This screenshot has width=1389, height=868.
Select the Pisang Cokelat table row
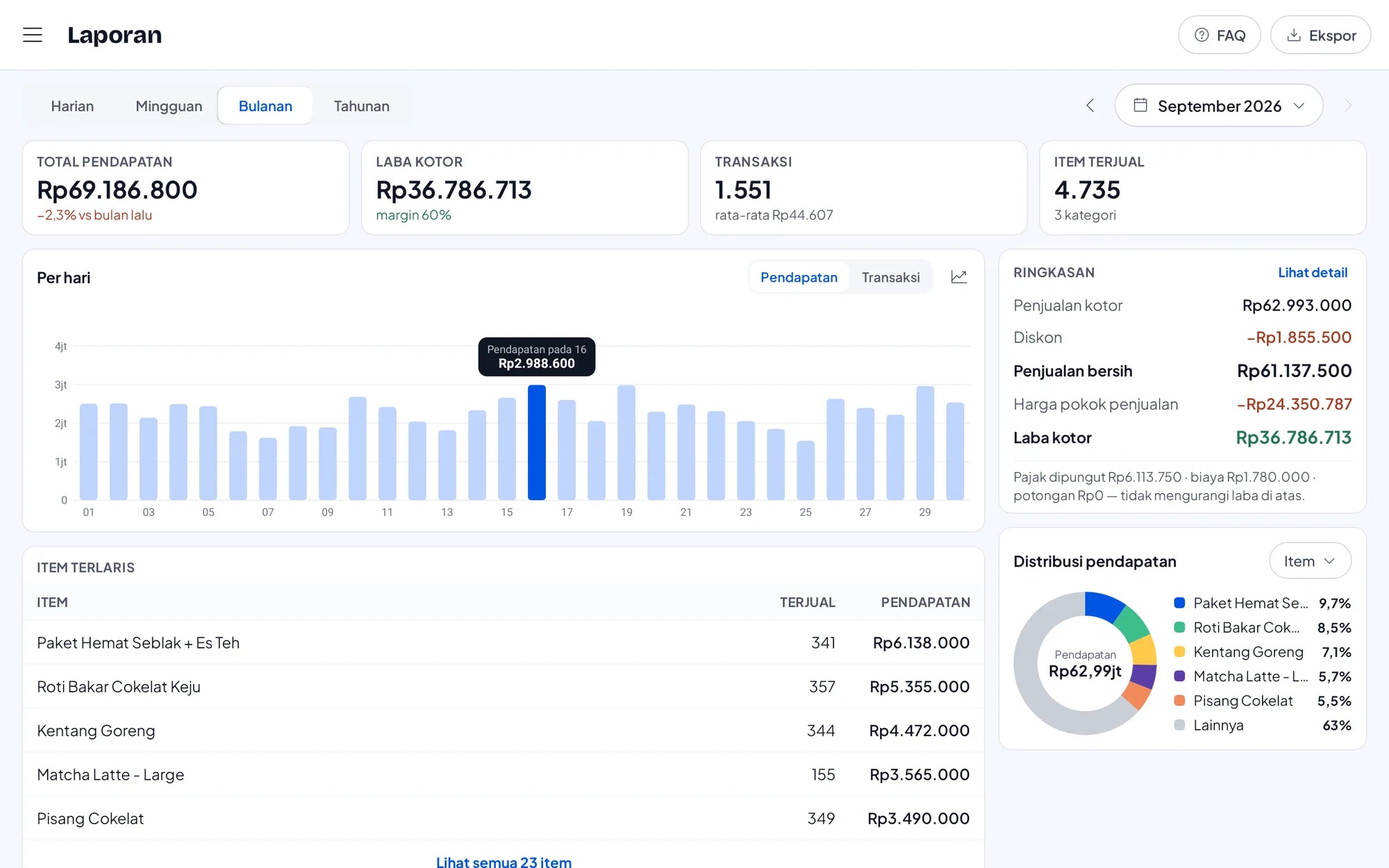pyautogui.click(x=504, y=818)
